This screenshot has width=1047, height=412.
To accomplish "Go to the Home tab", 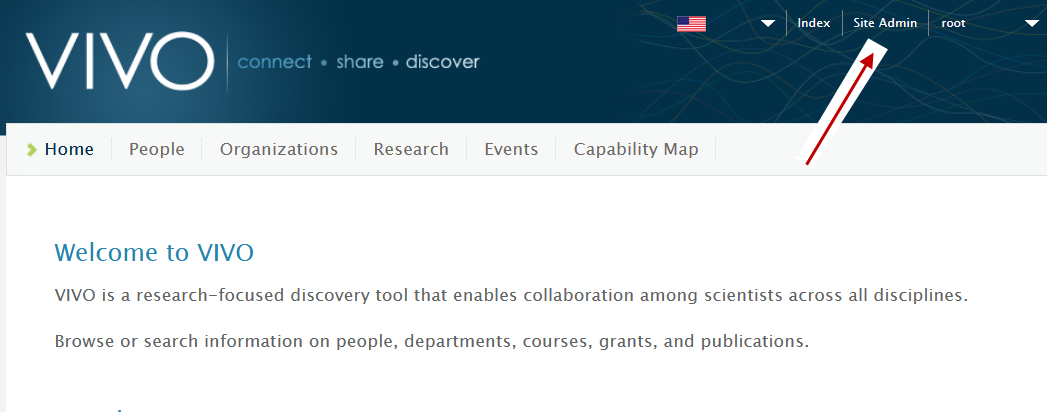I will pyautogui.click(x=69, y=149).
